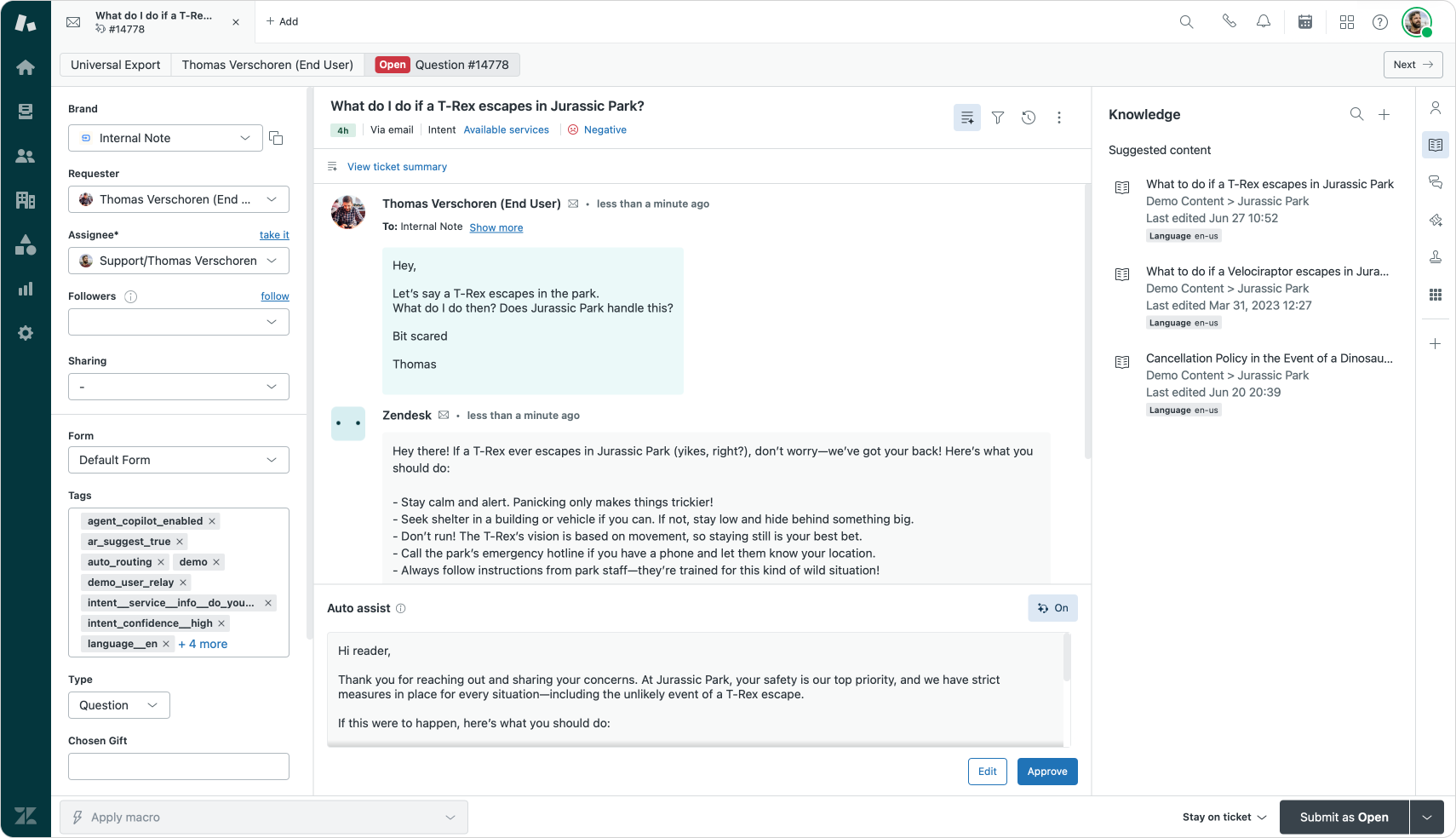
Task: Click the search icon in top bar
Action: tap(1186, 22)
